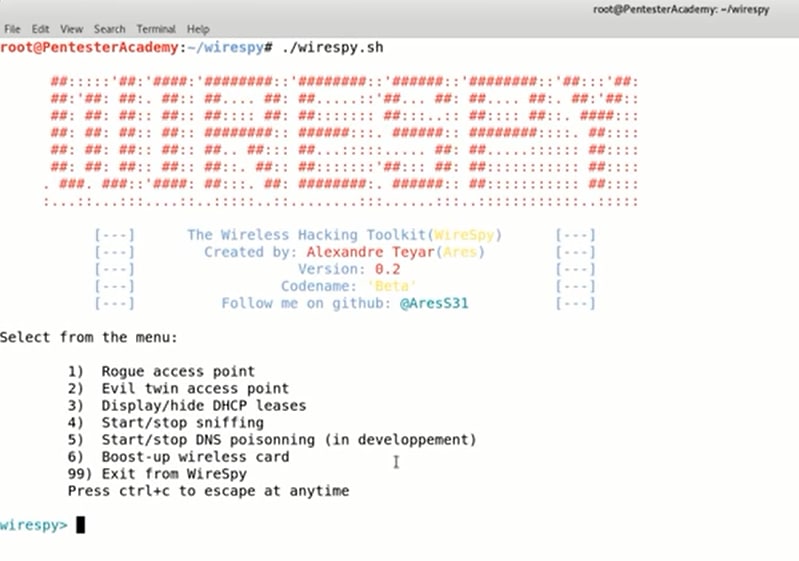Open the Terminal menu
Image resolution: width=799 pixels, height=561 pixels.
156,29
